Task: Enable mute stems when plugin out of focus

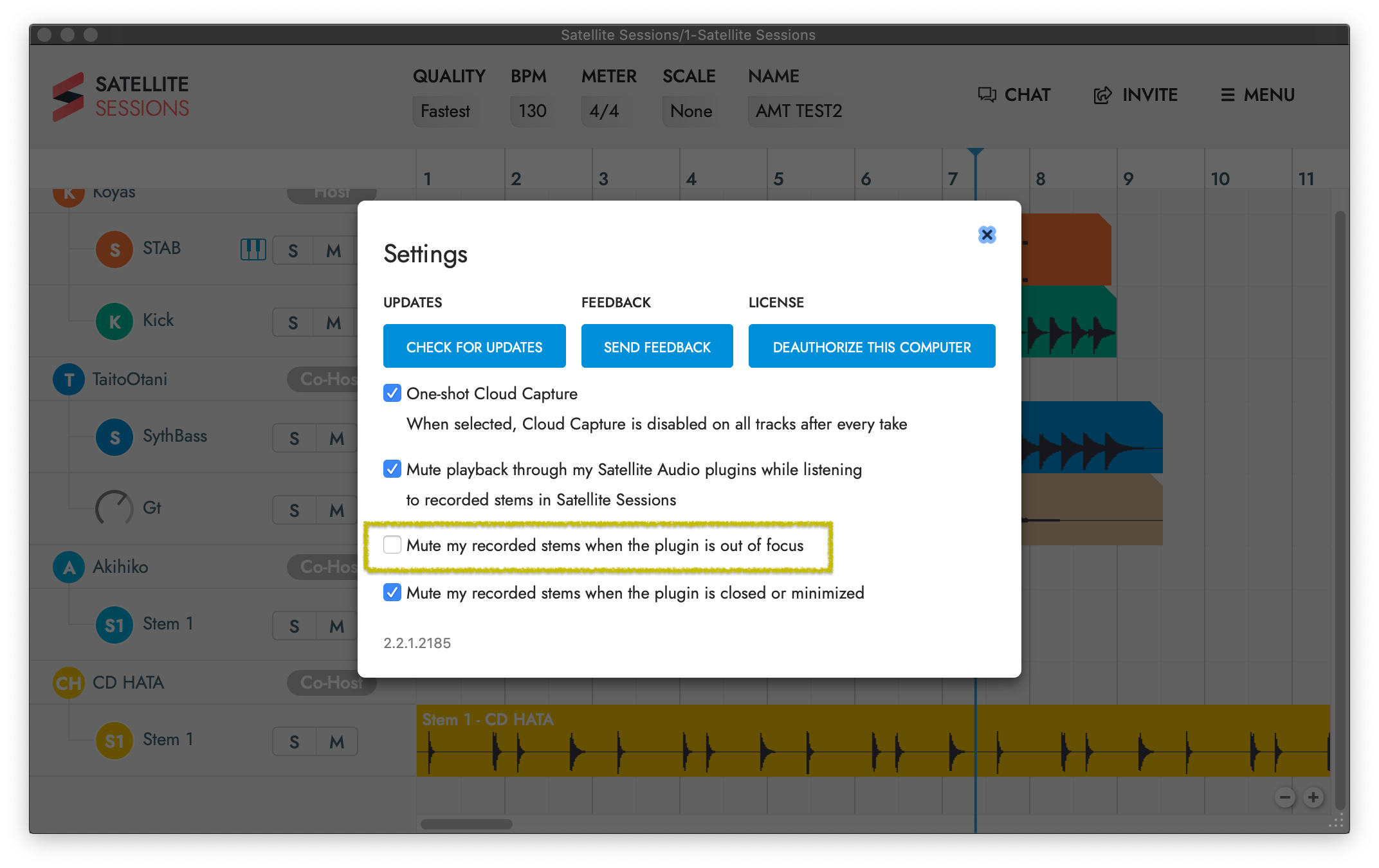Action: [x=392, y=545]
